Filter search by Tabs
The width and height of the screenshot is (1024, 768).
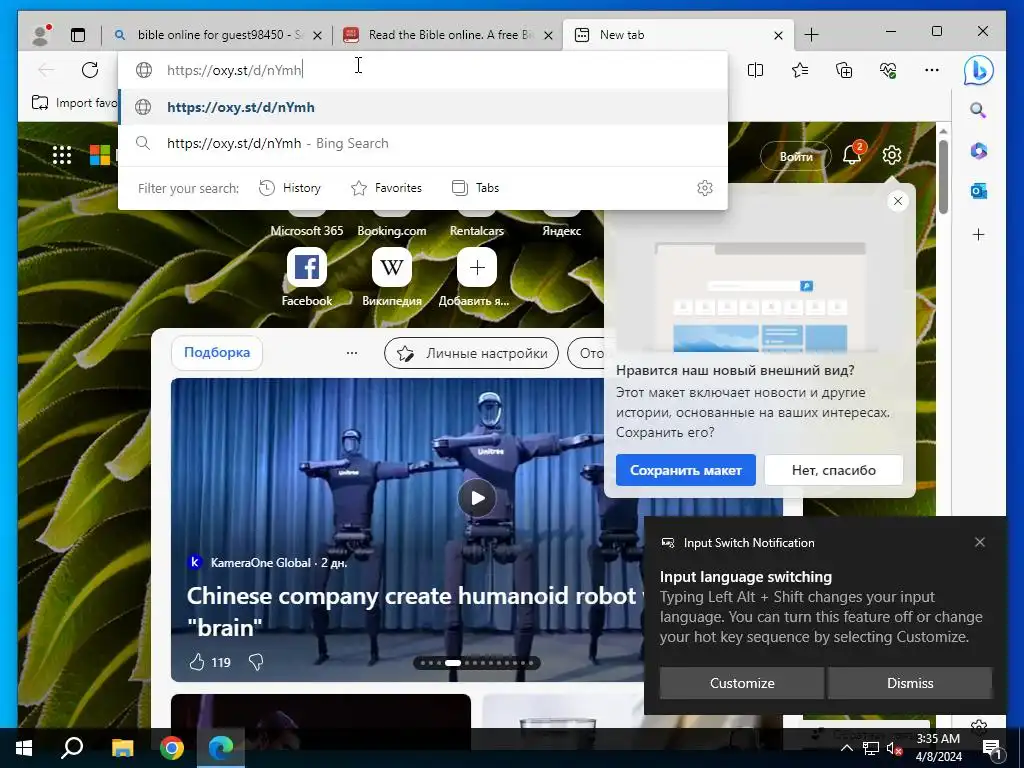coord(475,188)
